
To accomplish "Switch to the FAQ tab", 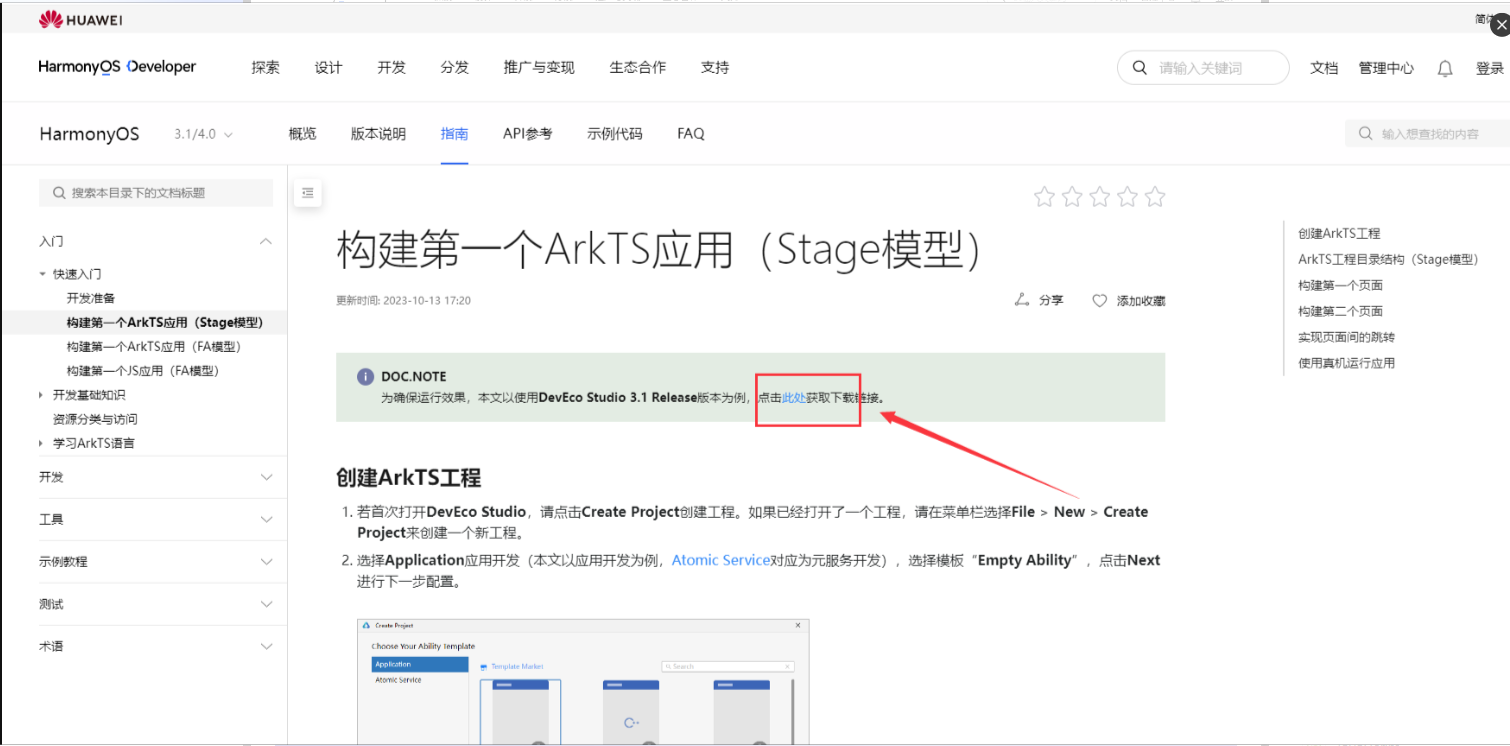I will [x=691, y=134].
